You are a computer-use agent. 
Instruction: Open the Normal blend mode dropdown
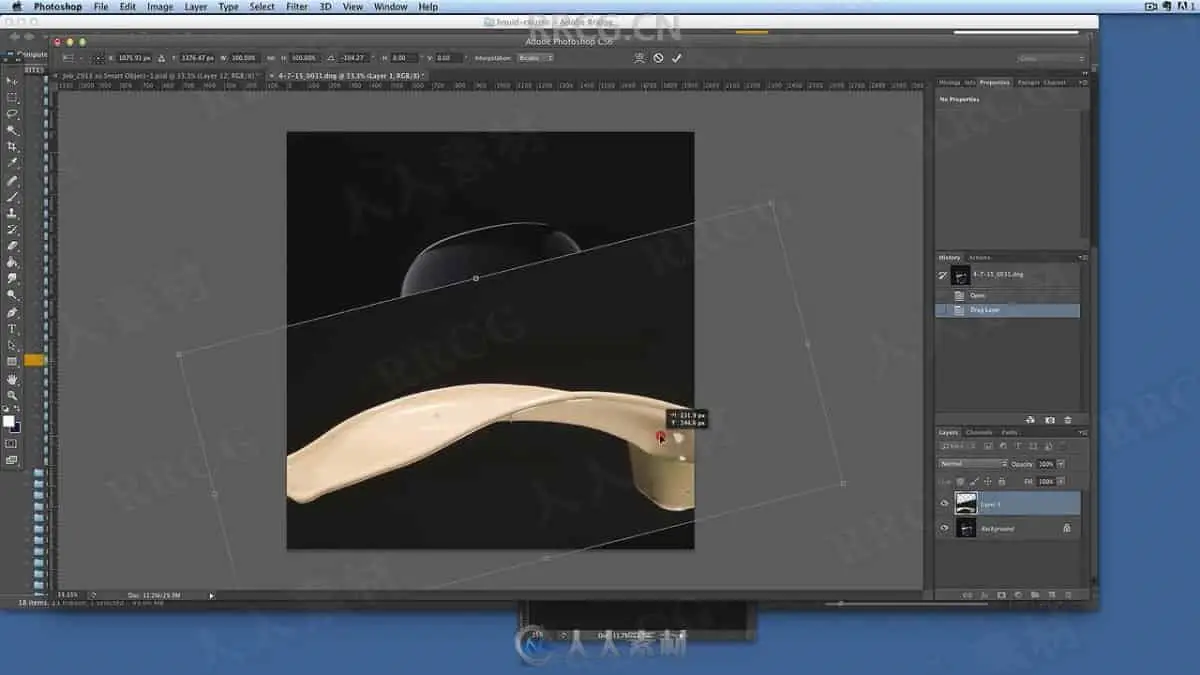tap(973, 464)
